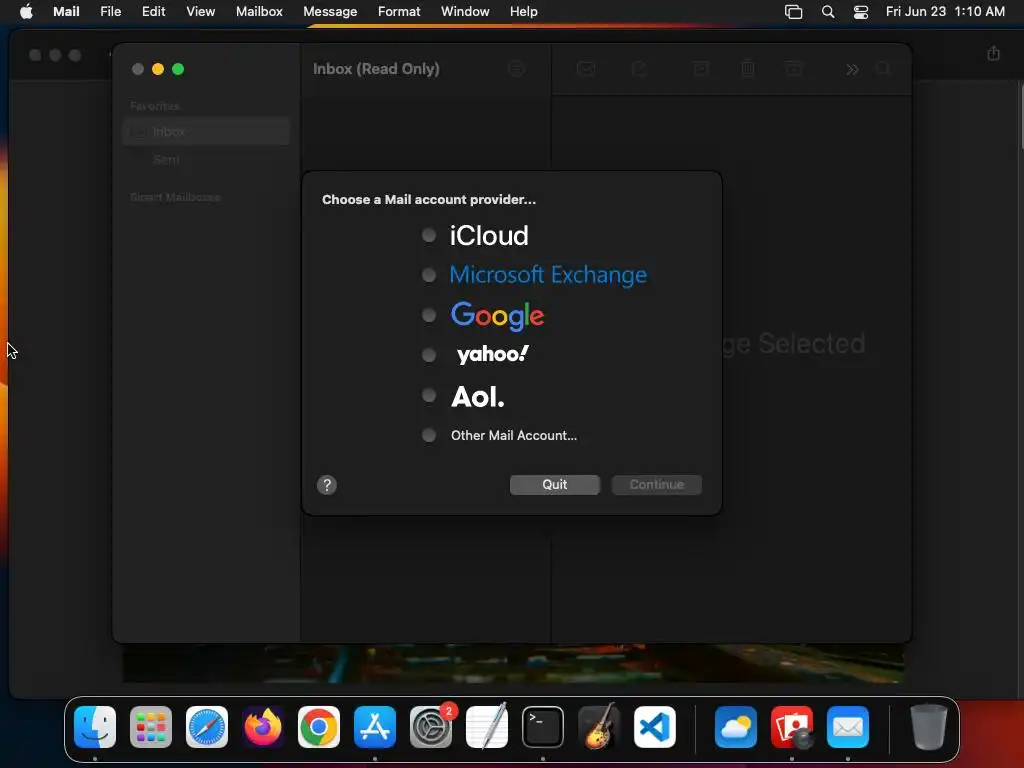Select Other Mail Account... option
Screen dimensions: 1024x768
click(x=428, y=435)
